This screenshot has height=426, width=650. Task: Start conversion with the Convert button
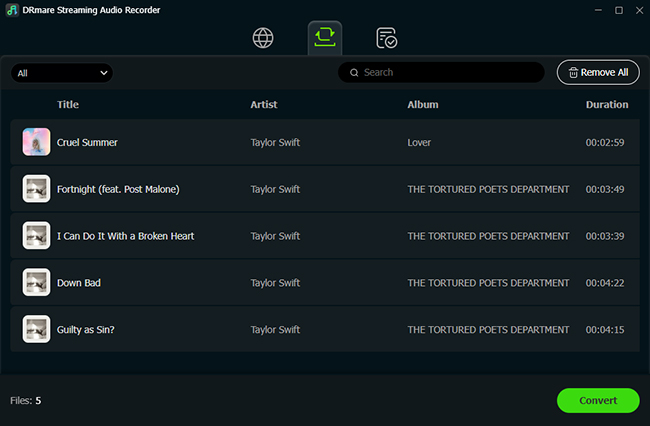tap(597, 400)
